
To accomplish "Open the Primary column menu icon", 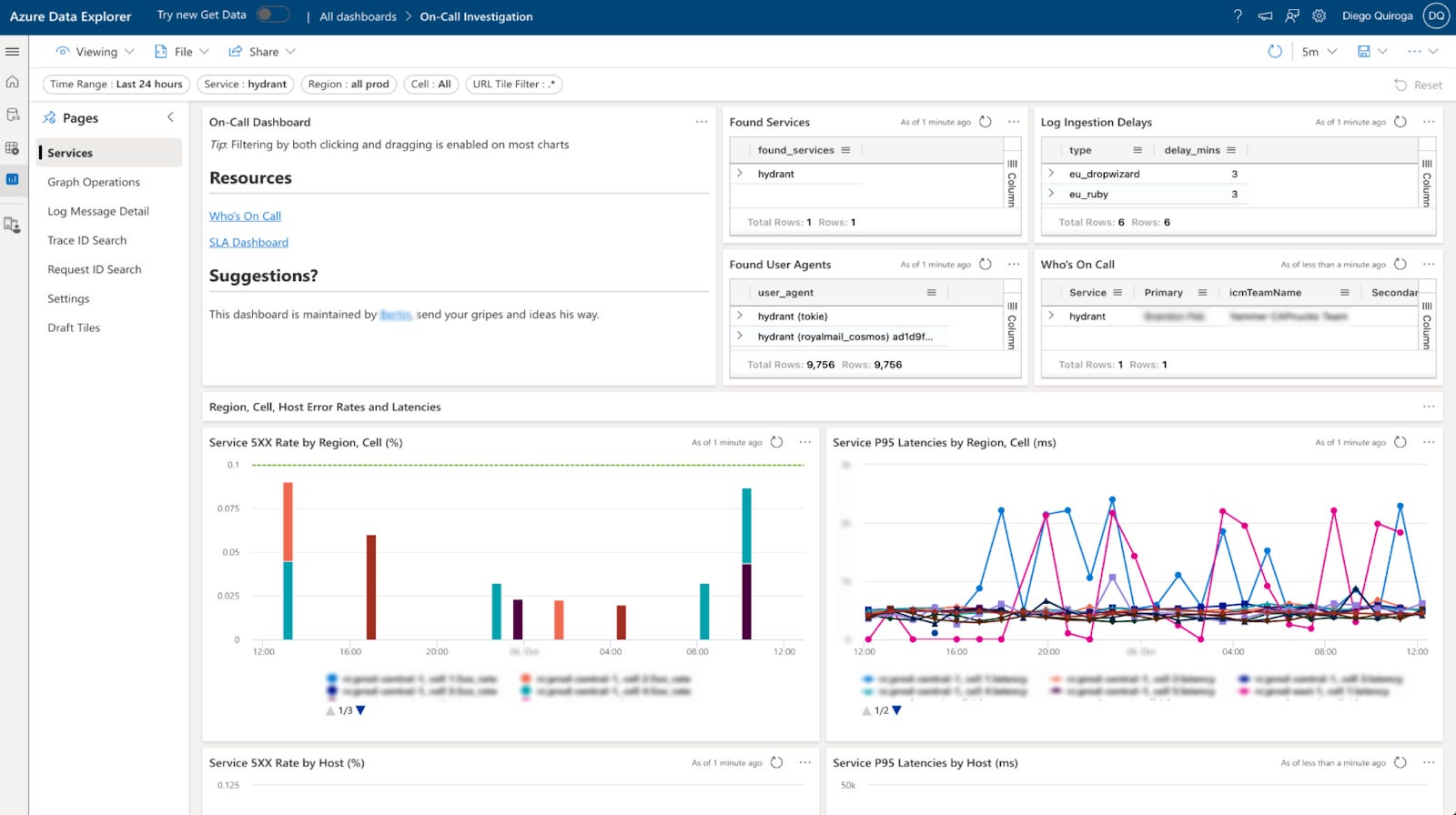I will click(1202, 293).
